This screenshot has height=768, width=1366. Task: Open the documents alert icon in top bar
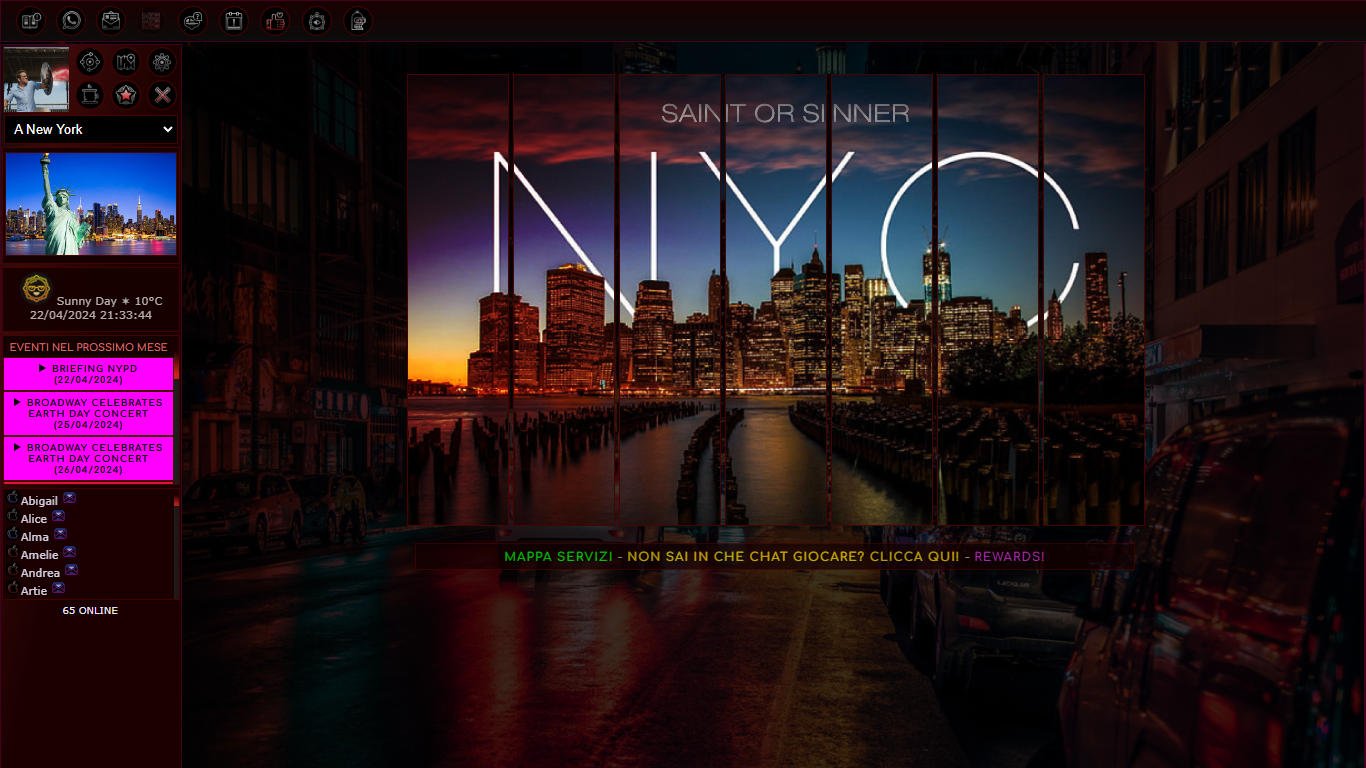(31, 21)
